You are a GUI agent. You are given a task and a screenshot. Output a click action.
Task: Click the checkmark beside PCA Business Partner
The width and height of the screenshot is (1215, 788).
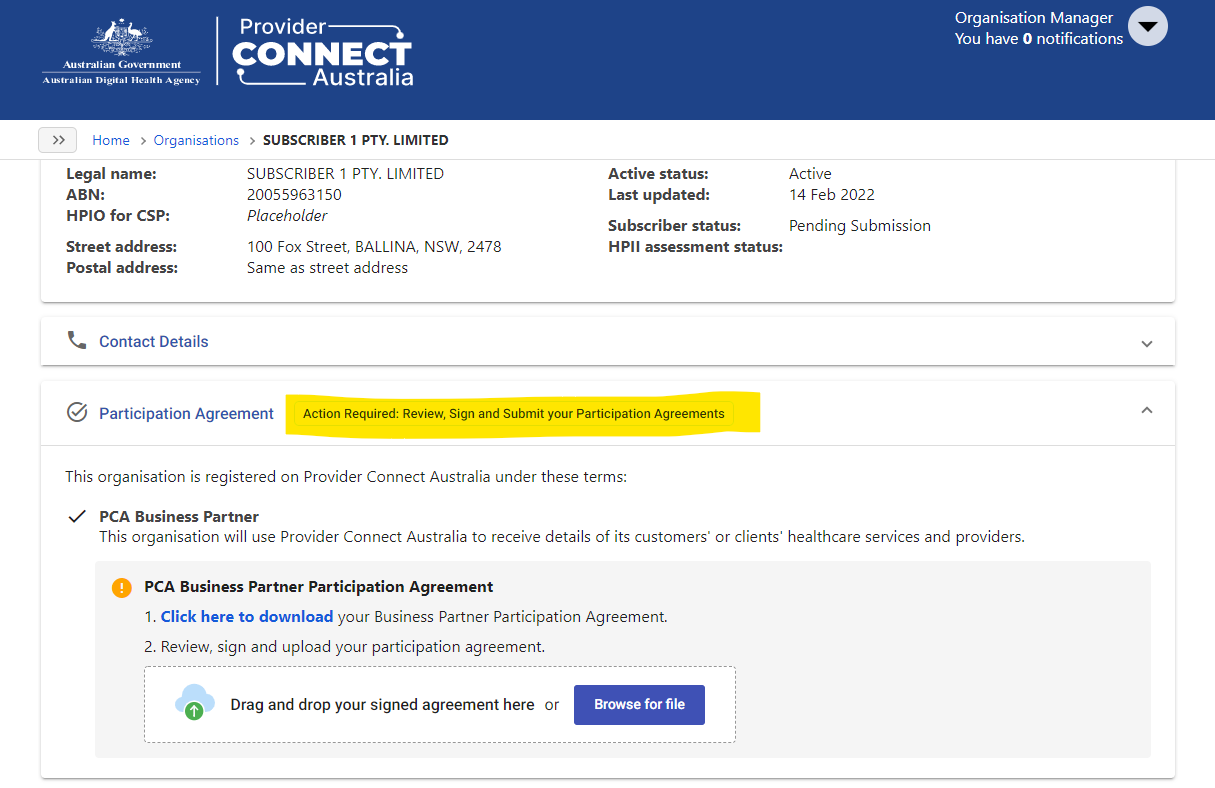click(x=77, y=516)
